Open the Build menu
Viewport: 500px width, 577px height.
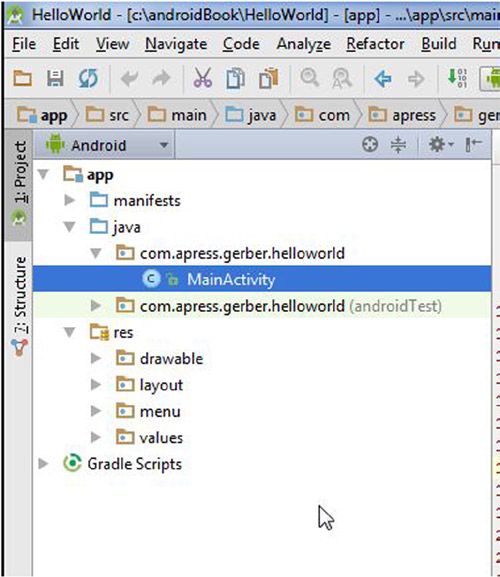click(439, 44)
